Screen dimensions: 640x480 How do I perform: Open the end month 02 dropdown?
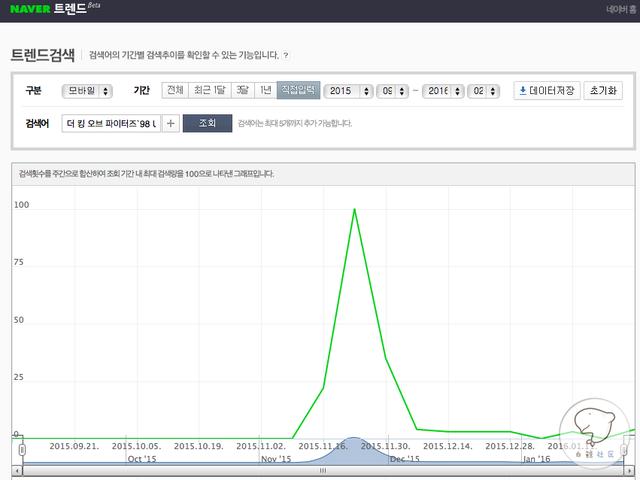tap(482, 90)
